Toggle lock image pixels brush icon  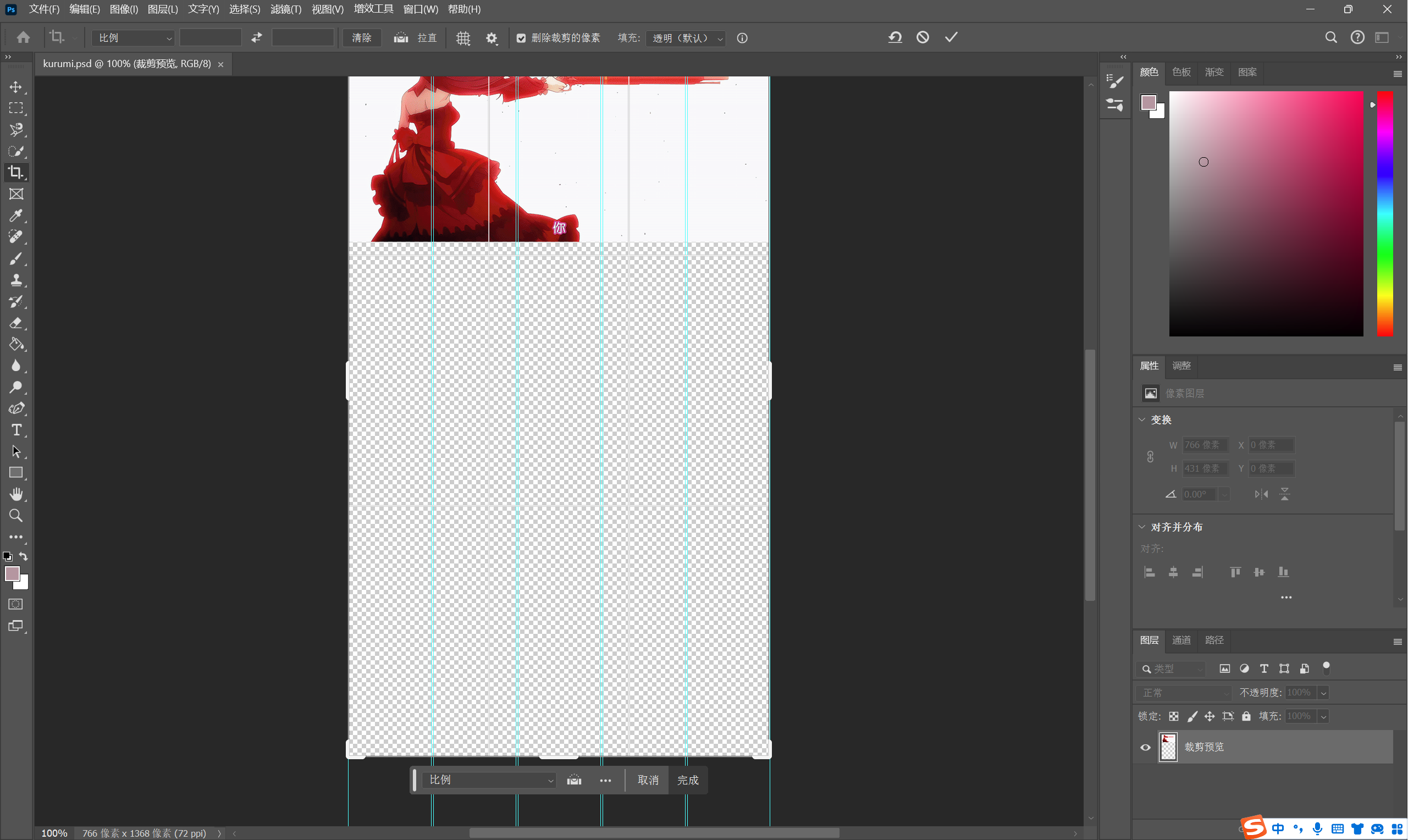coord(1192,717)
